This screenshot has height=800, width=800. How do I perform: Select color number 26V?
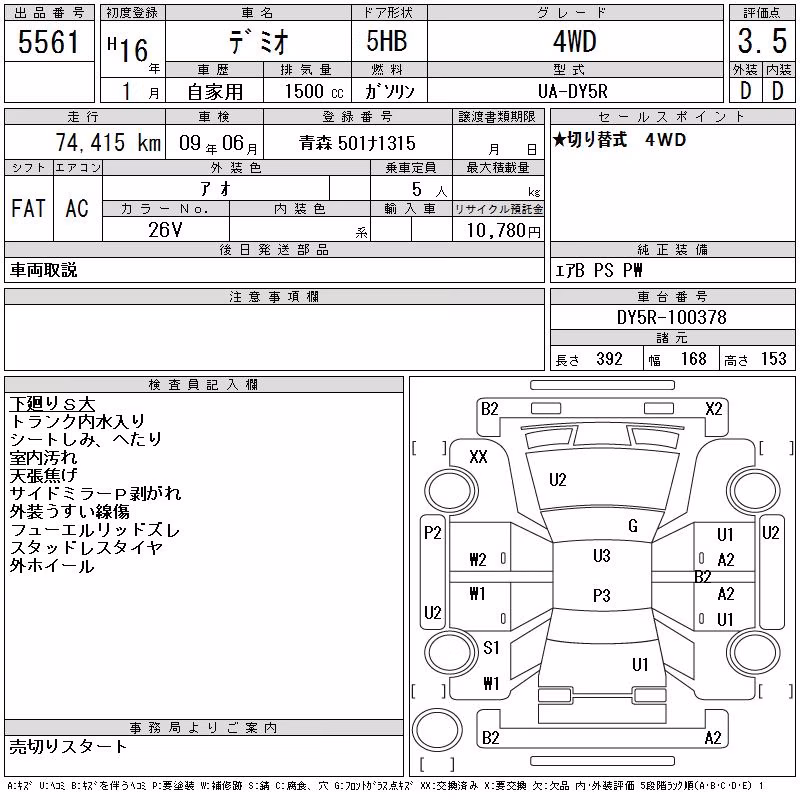coord(165,230)
